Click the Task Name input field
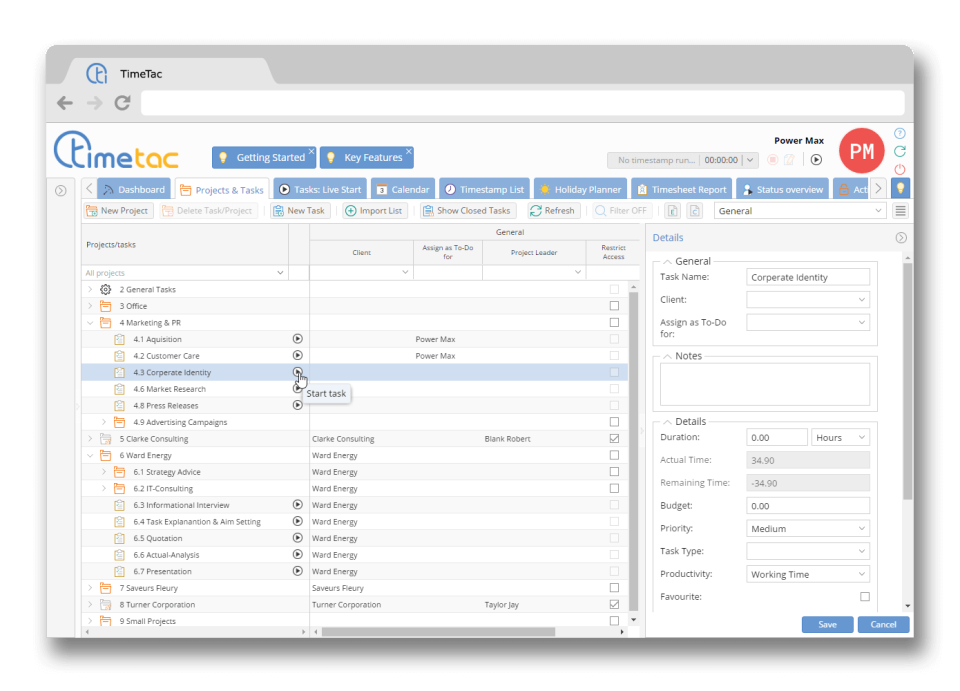Image resolution: width=960 pixels, height=691 pixels. click(808, 277)
